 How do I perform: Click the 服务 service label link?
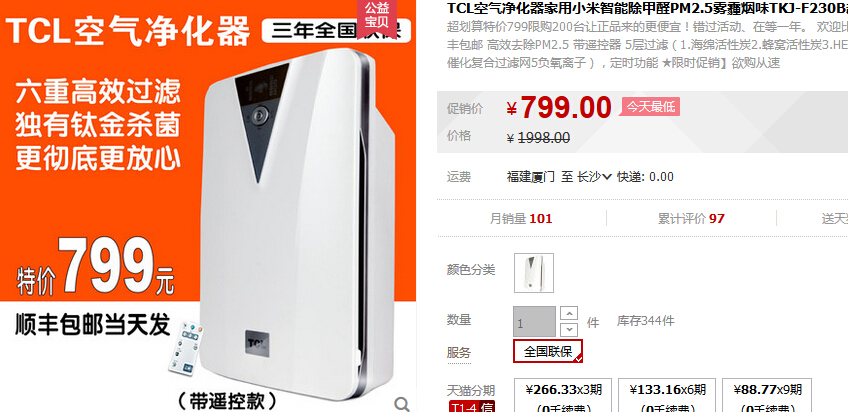pyautogui.click(x=459, y=353)
